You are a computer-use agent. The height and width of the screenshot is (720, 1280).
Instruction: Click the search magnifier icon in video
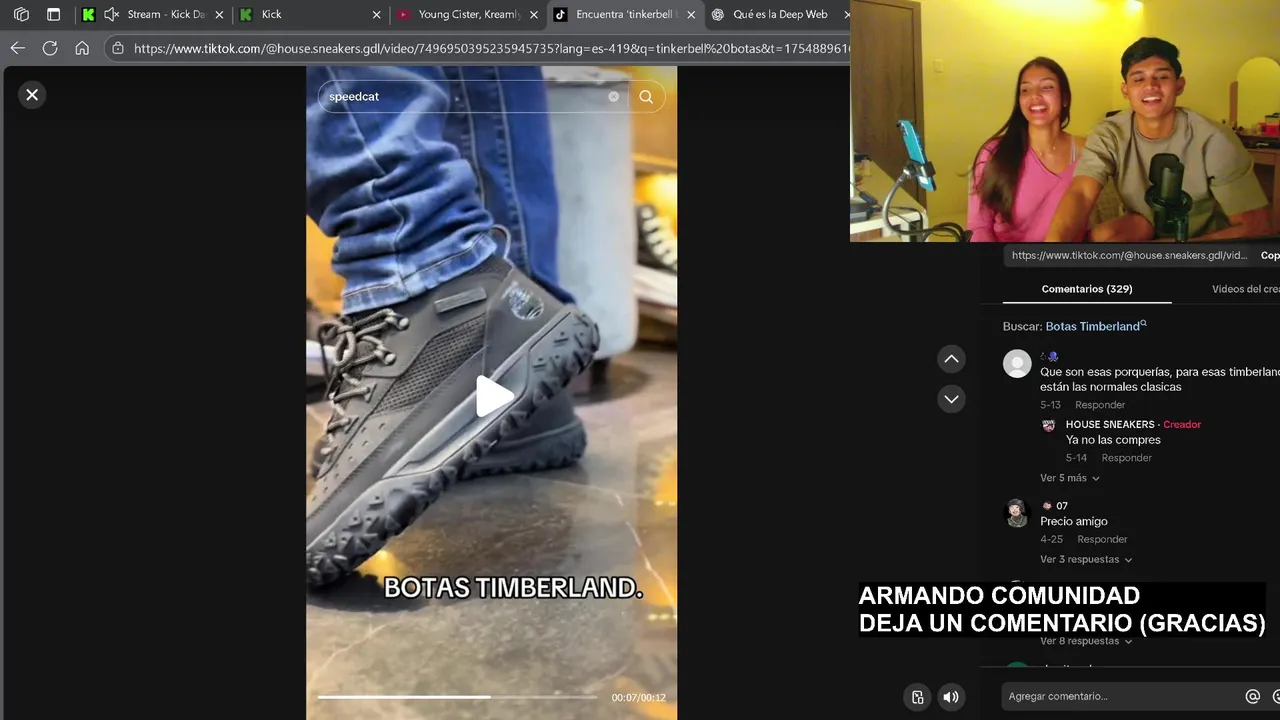coord(646,97)
